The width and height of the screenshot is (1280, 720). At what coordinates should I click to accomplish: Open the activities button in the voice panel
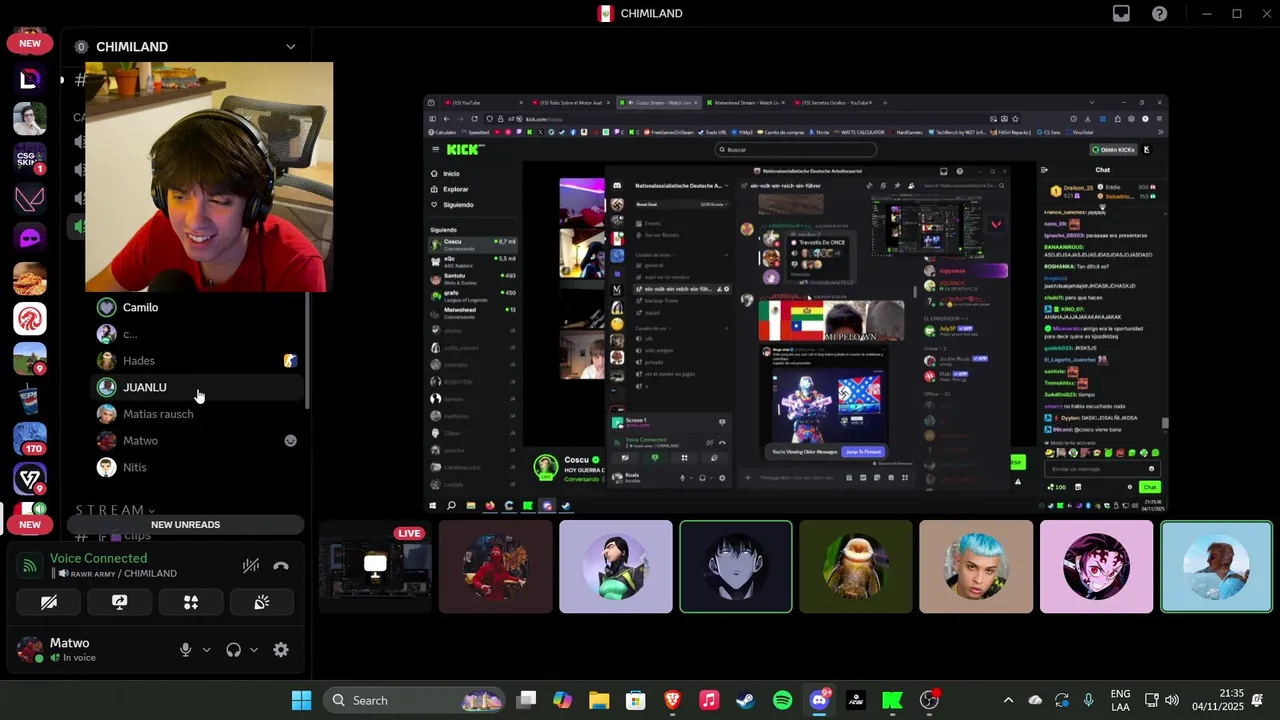pos(191,602)
